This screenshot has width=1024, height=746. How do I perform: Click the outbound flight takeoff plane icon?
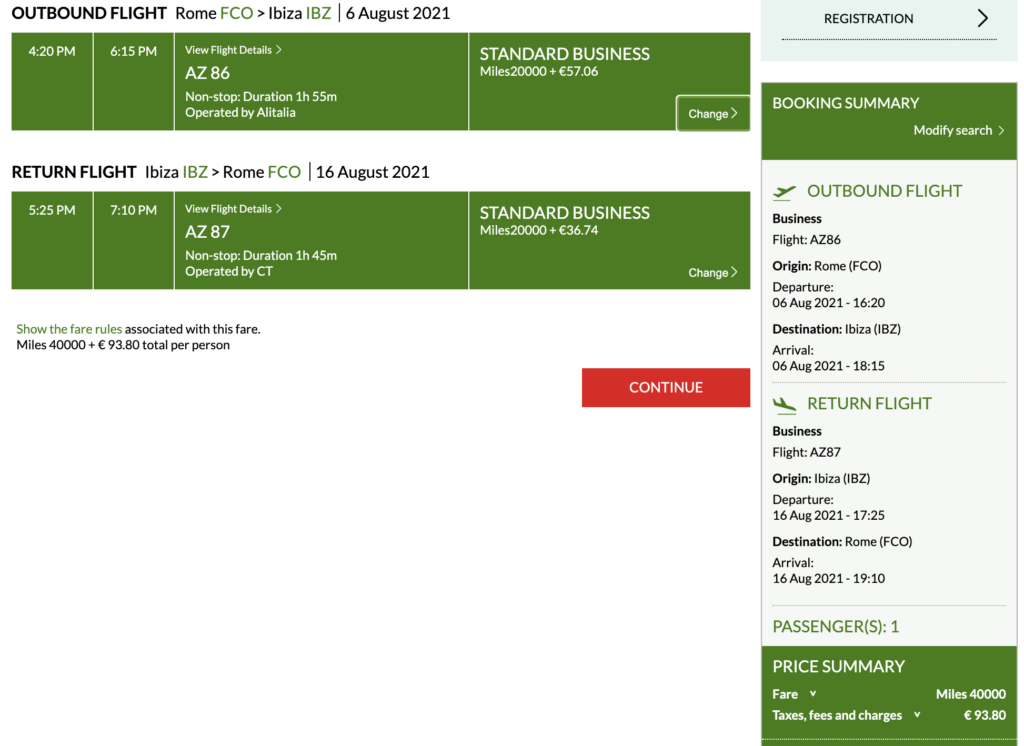pos(785,192)
